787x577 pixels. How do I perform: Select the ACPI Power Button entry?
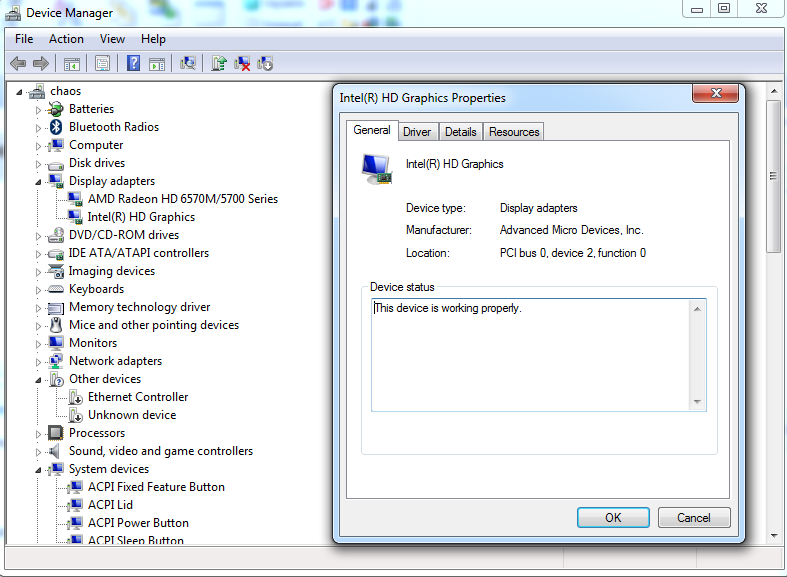(x=139, y=523)
